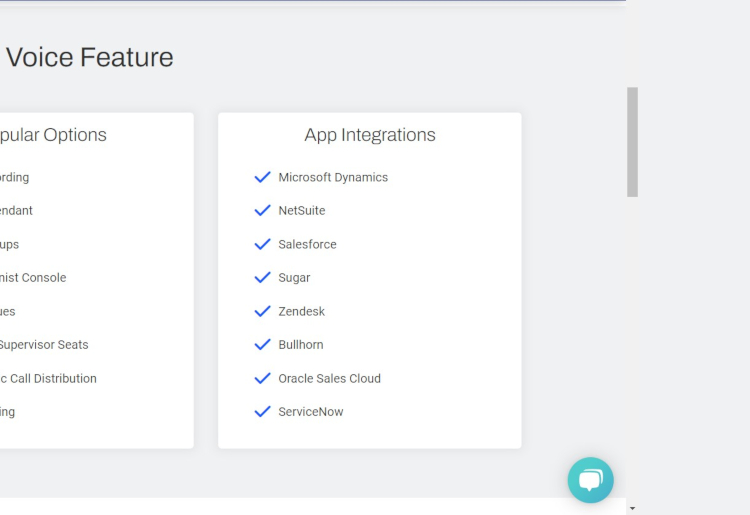Select the Console option text
This screenshot has width=750, height=515.
[x=44, y=278]
